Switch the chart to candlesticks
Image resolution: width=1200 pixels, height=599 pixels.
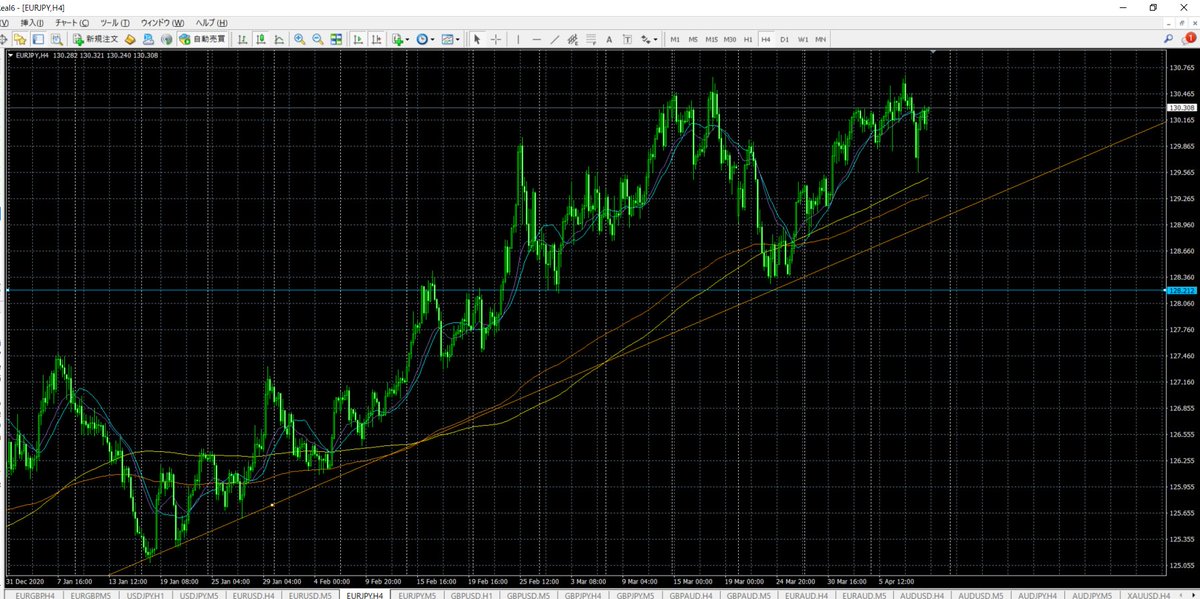260,39
